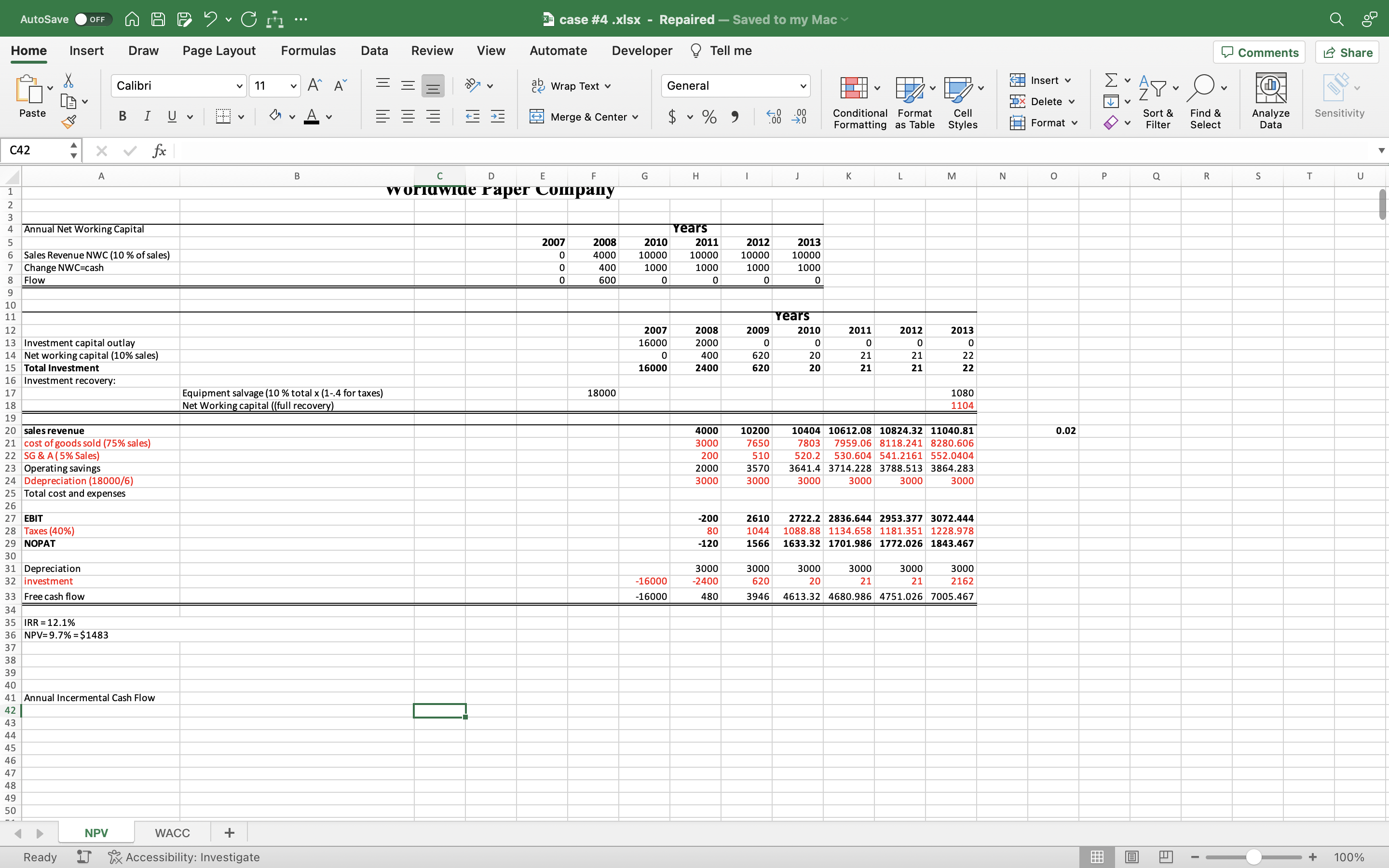The image size is (1389, 868).
Task: Click the Cut scissors icon
Action: point(68,81)
